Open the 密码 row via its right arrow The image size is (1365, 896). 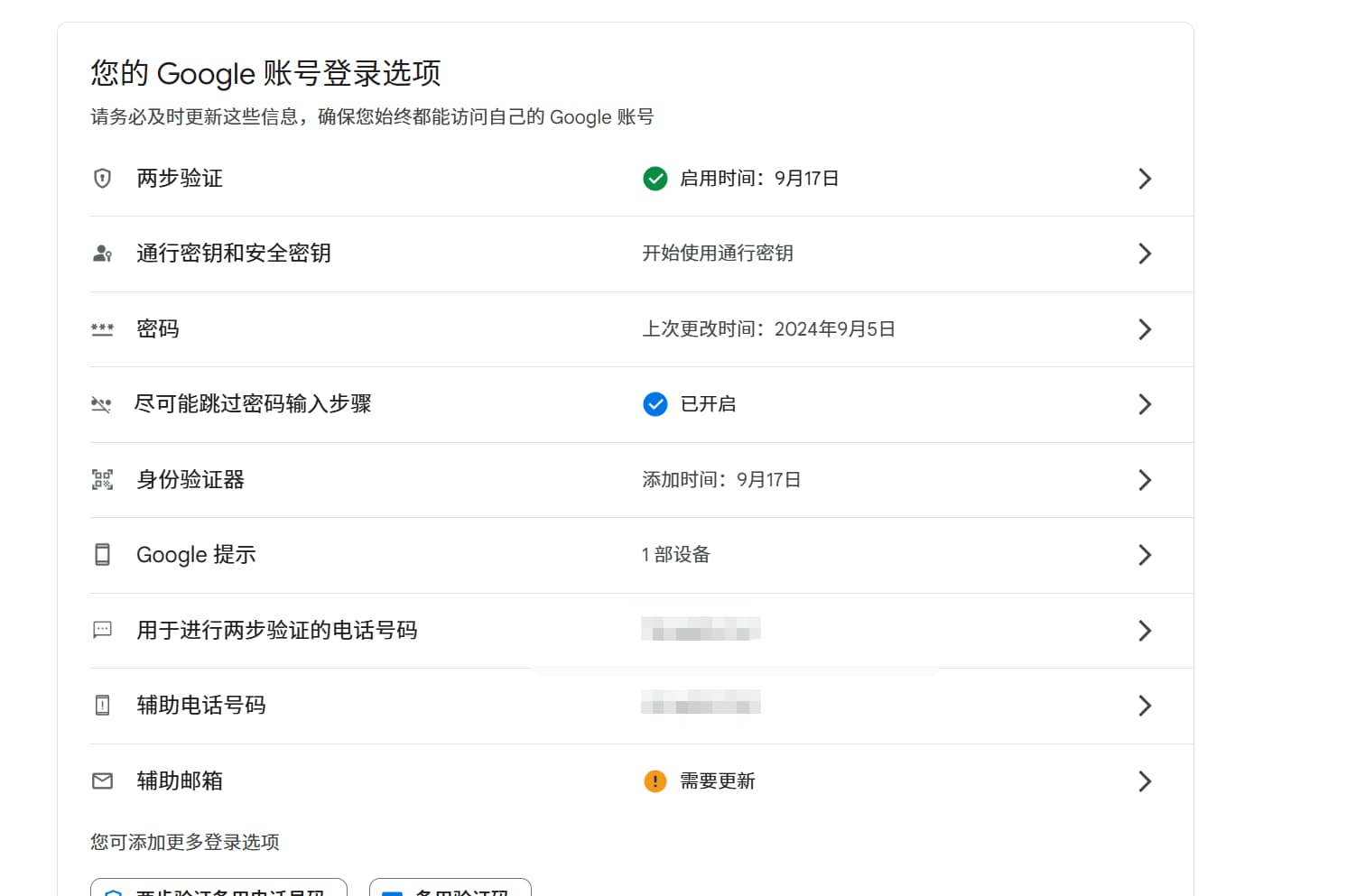point(1145,329)
